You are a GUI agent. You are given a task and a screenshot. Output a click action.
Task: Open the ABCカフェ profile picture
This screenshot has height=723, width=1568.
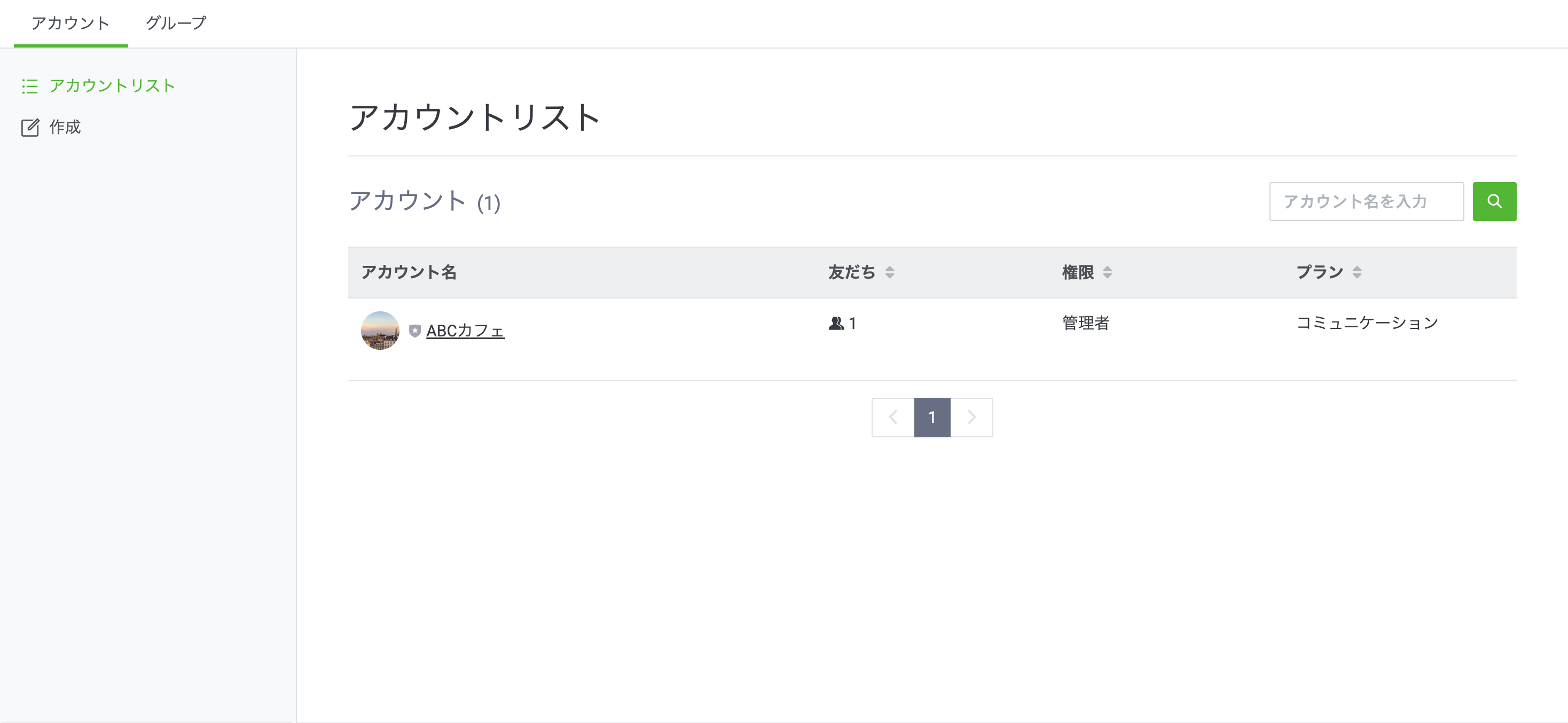(380, 331)
